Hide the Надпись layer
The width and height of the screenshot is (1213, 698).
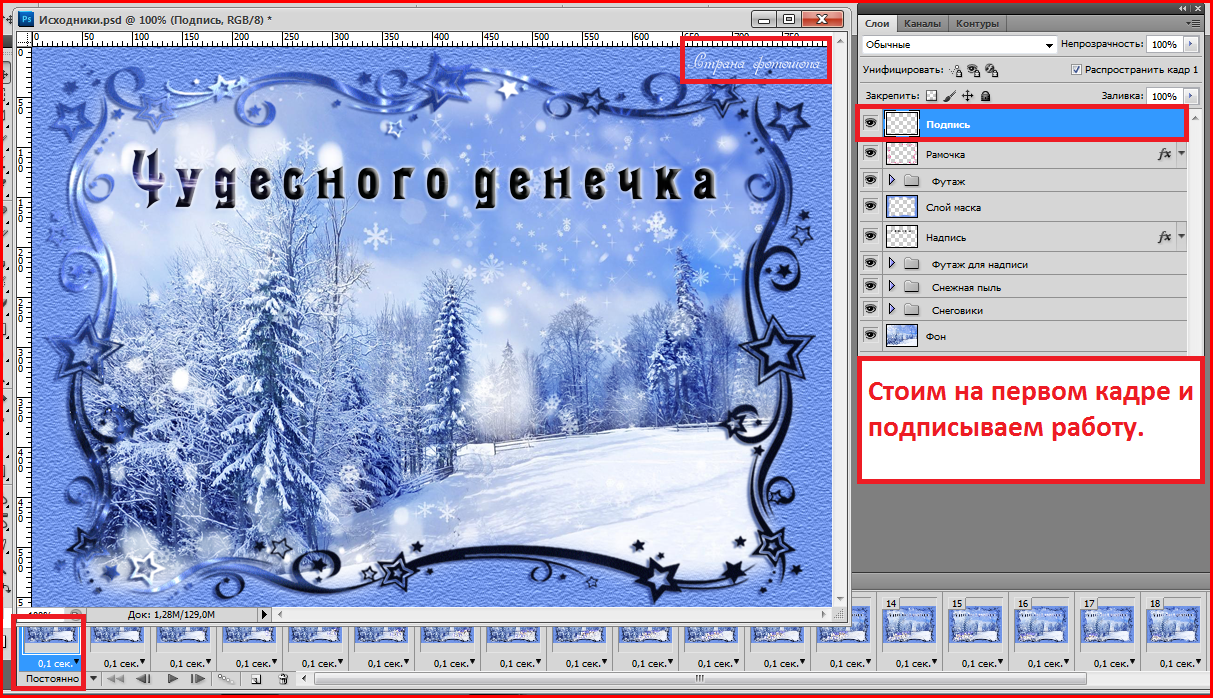(870, 237)
